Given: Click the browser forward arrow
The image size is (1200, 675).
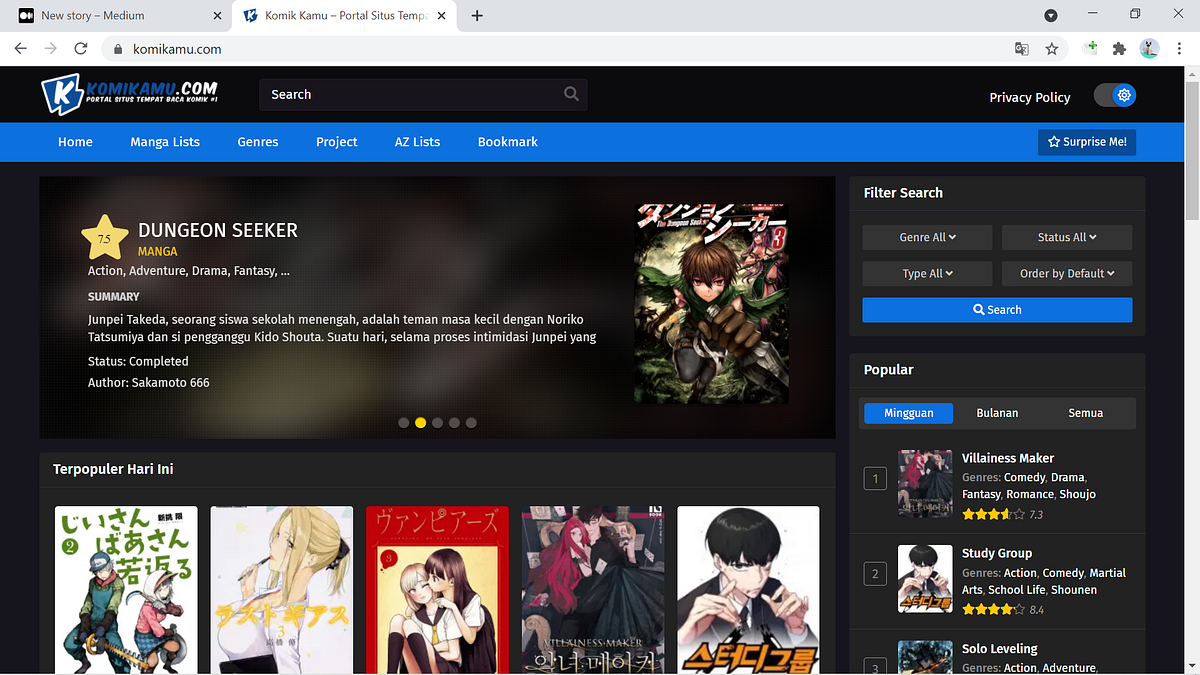Looking at the screenshot, I should click(x=50, y=48).
